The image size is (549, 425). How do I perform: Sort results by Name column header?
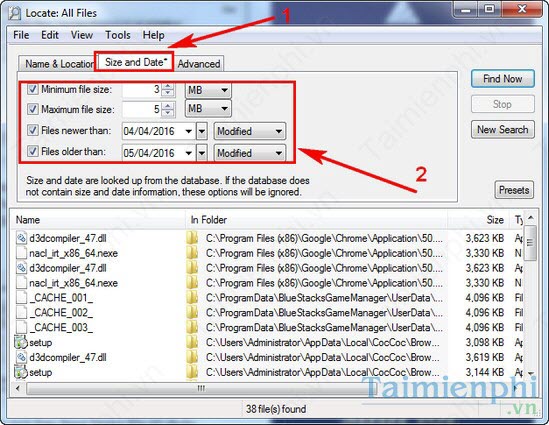tap(98, 220)
